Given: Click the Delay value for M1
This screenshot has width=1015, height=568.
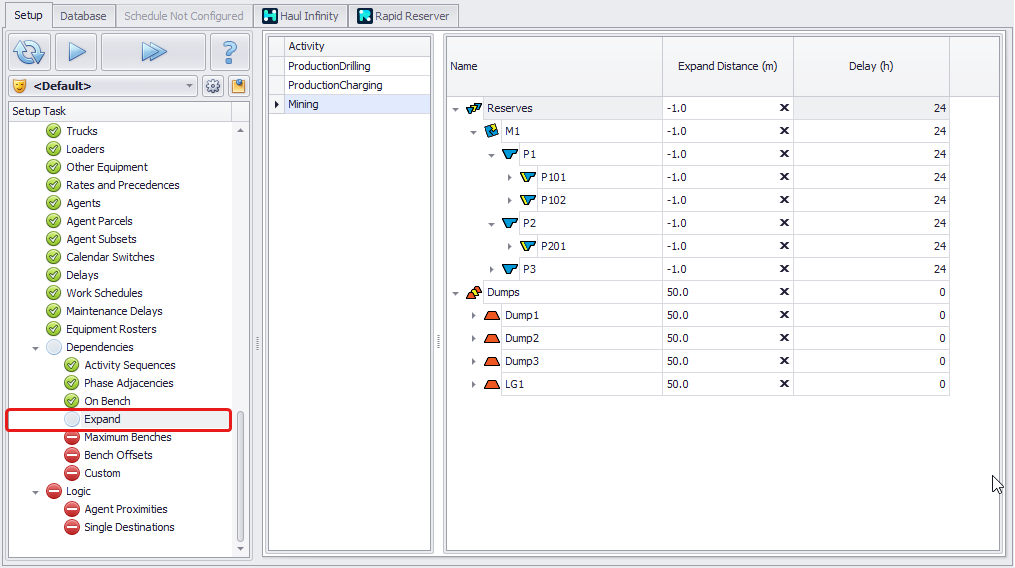Looking at the screenshot, I should [870, 131].
